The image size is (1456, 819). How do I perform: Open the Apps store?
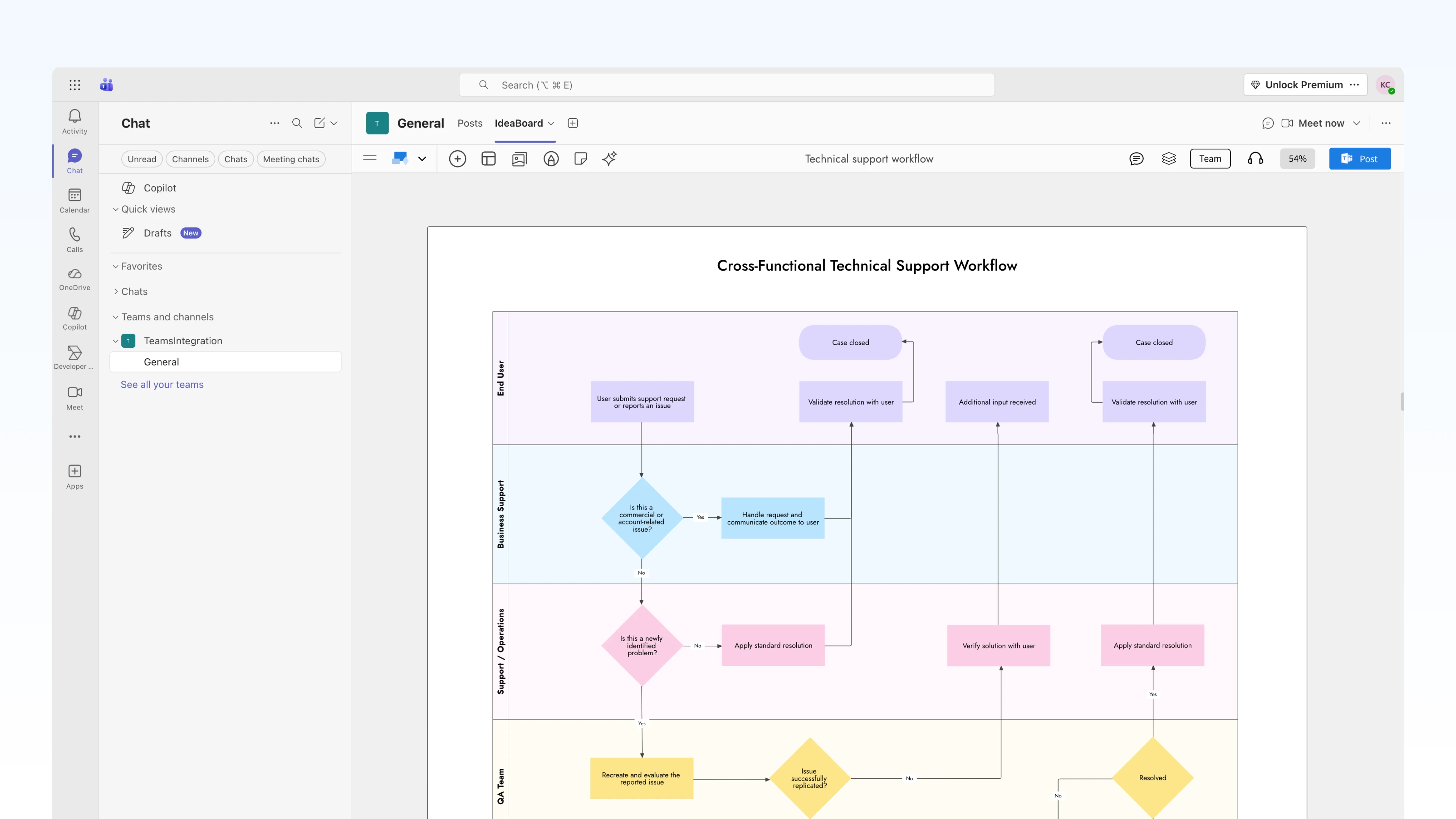[75, 477]
